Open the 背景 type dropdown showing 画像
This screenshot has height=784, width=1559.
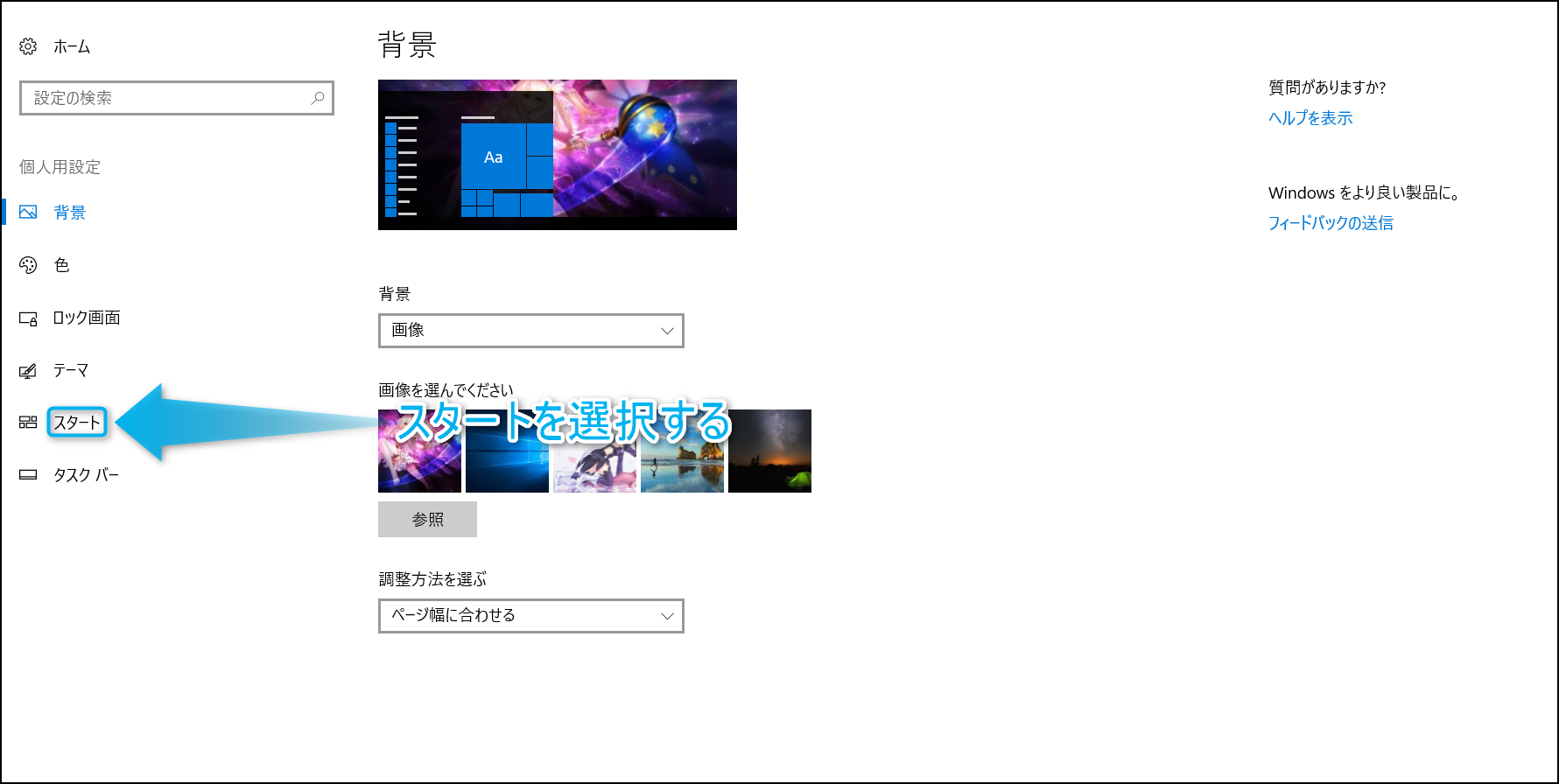(530, 331)
